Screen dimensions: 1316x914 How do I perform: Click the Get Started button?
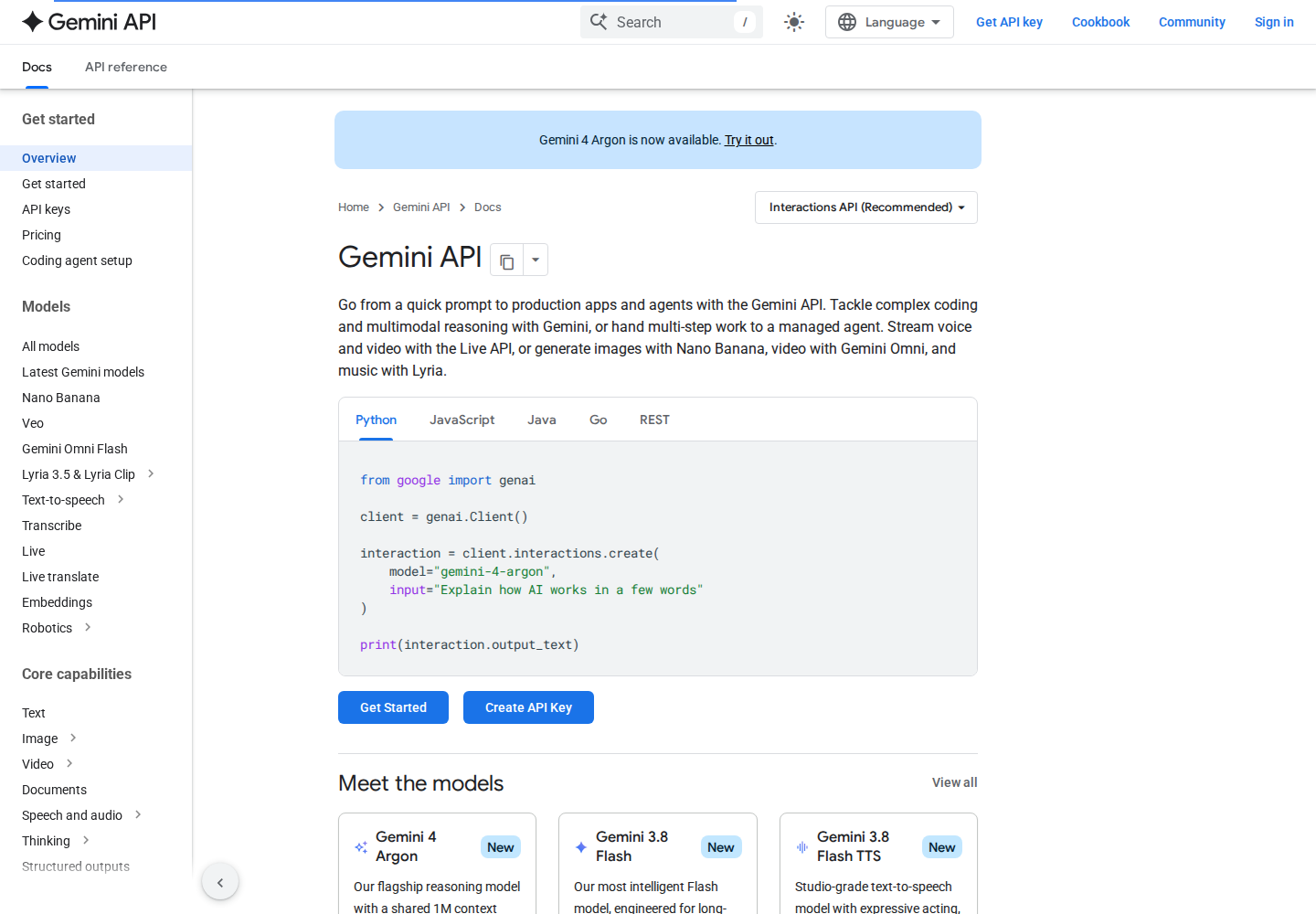393,707
